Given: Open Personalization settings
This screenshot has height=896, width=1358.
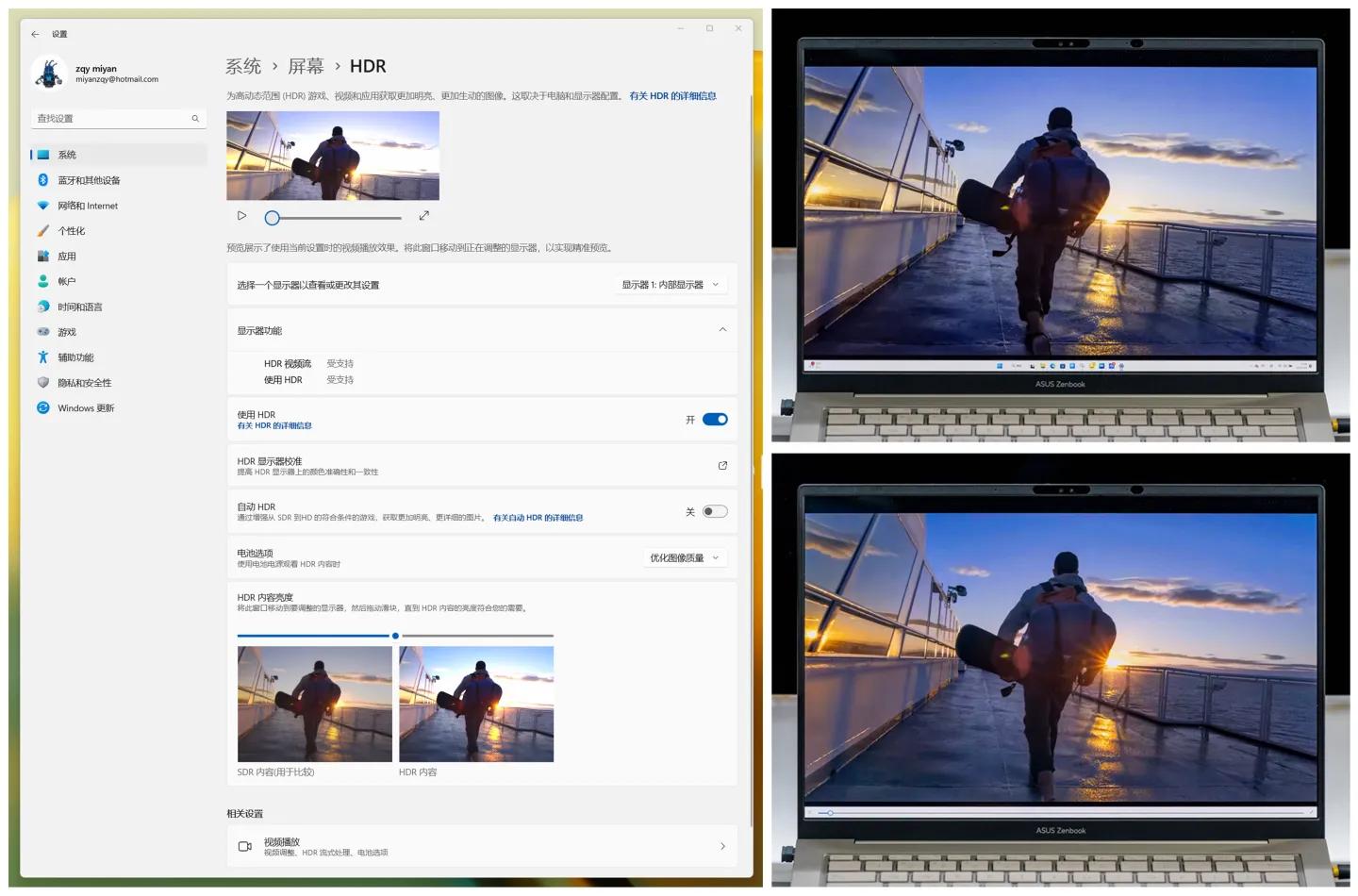Looking at the screenshot, I should click(75, 230).
